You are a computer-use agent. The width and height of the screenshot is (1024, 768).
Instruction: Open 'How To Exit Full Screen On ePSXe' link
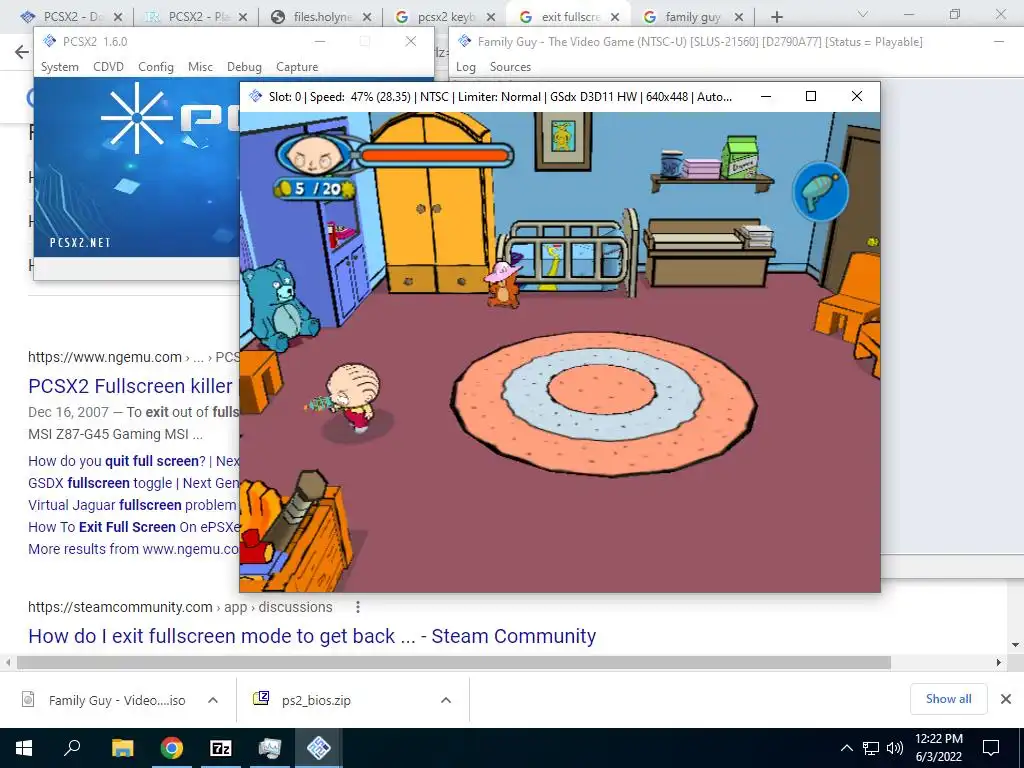pos(134,527)
